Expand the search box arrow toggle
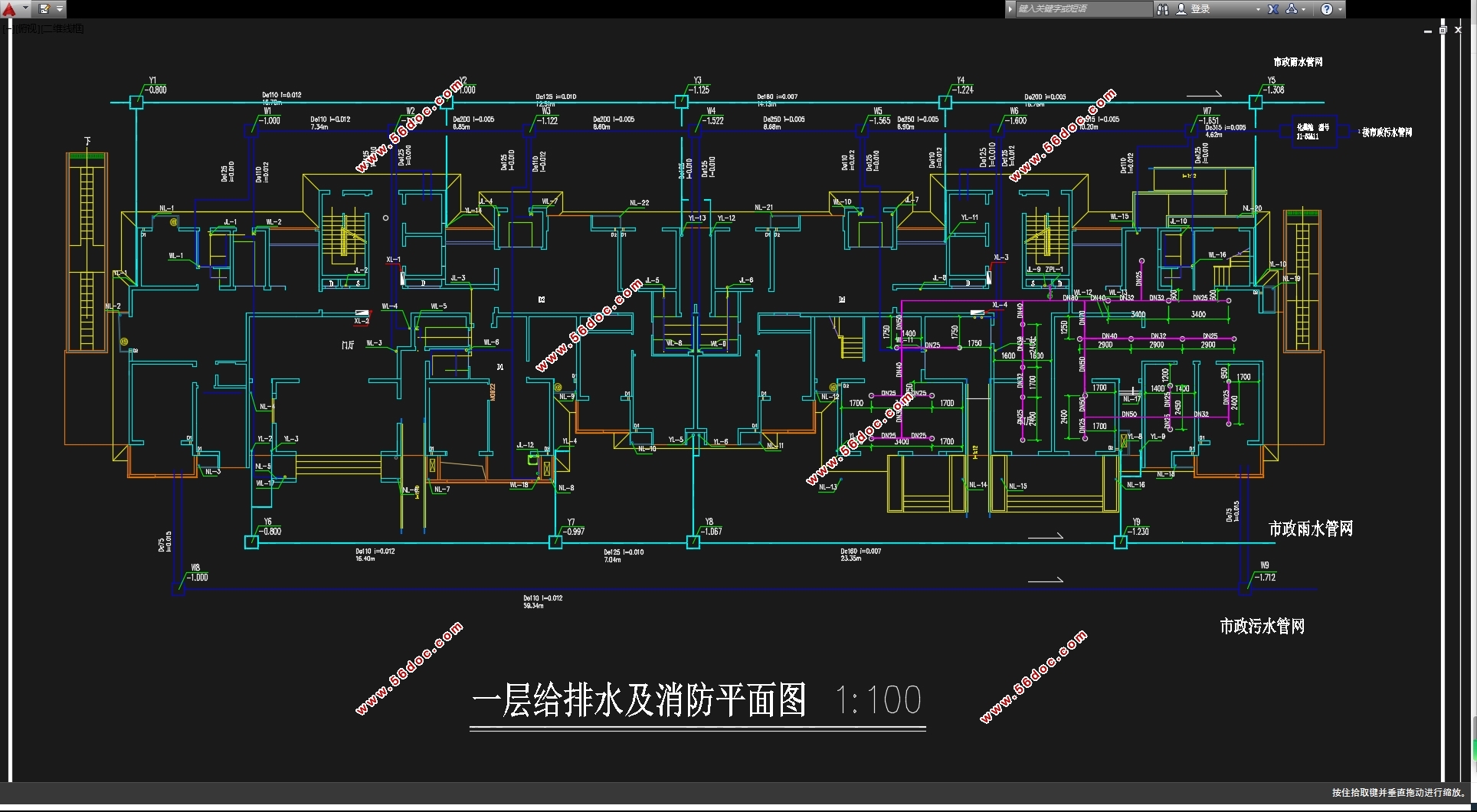The height and width of the screenshot is (812, 1477). click(x=1010, y=9)
